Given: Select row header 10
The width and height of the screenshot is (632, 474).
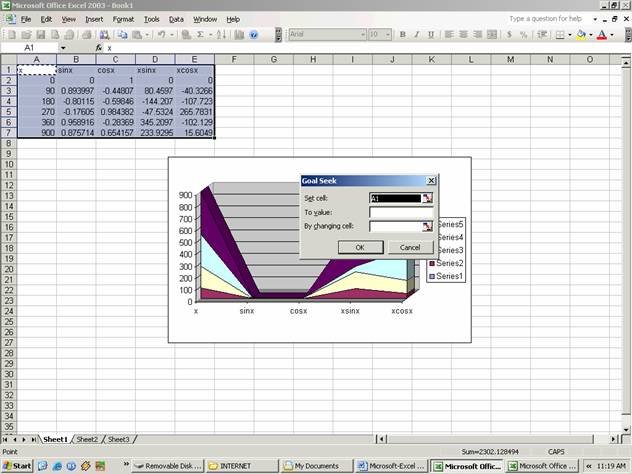Looking at the screenshot, I should click(9, 164).
